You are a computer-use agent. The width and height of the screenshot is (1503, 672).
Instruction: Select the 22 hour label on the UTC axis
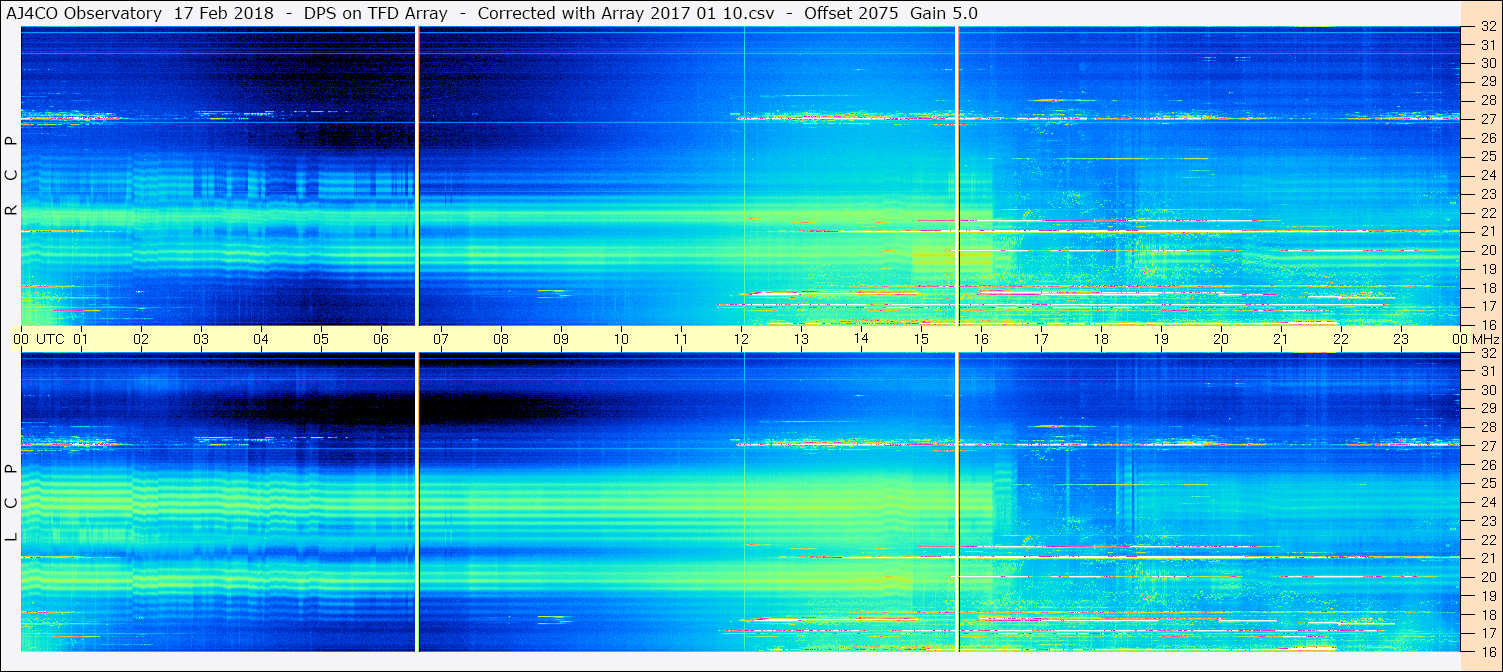pos(1341,339)
